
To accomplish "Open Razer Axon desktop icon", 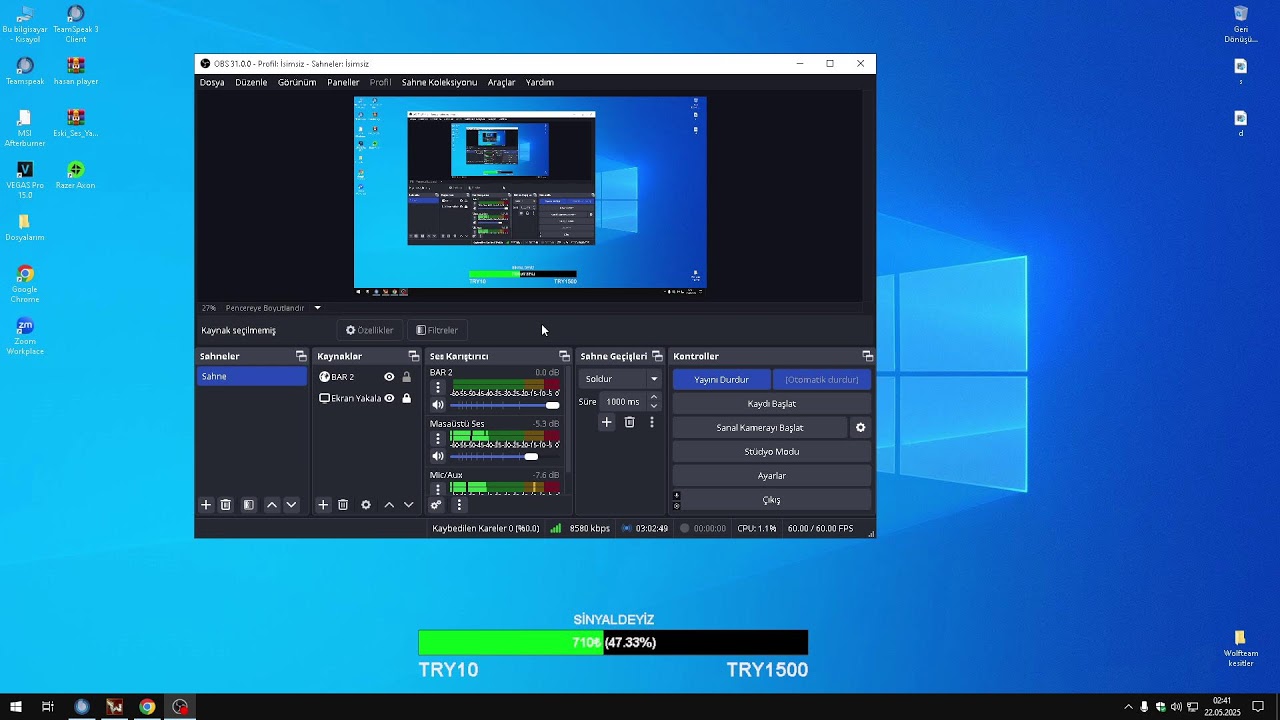I will [75, 175].
